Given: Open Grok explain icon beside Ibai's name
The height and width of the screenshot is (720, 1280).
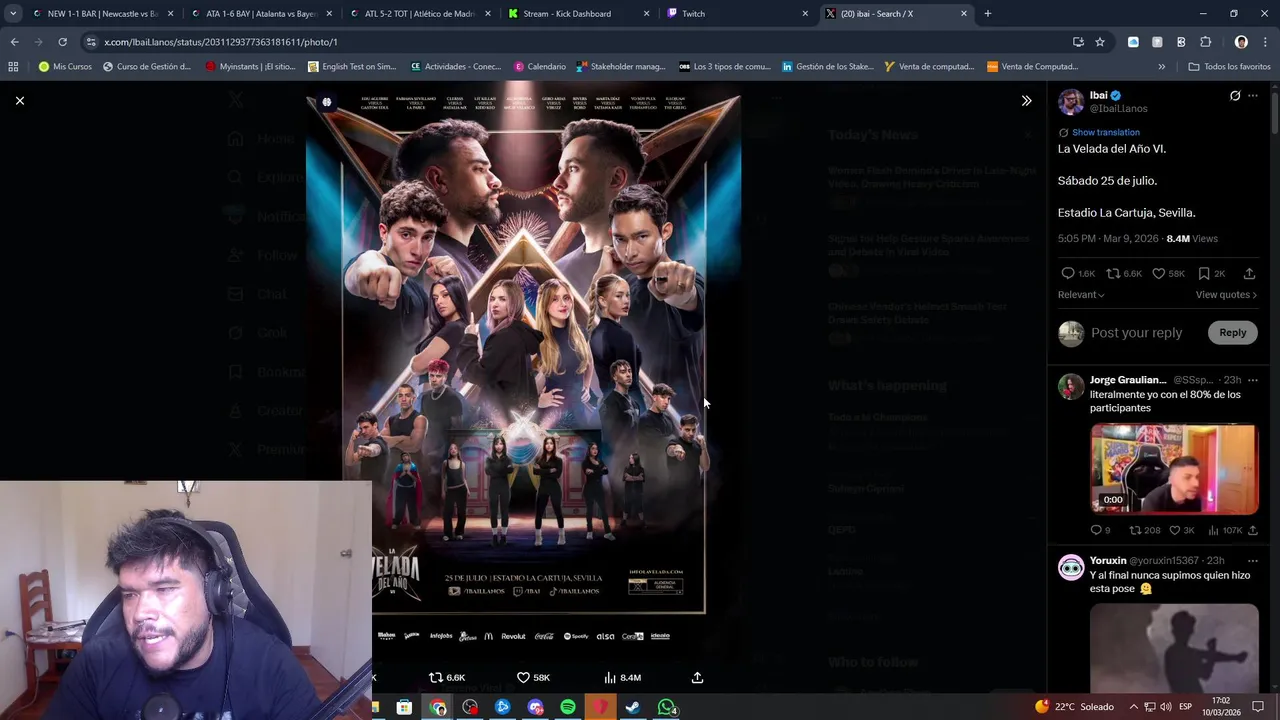Looking at the screenshot, I should [x=1235, y=96].
